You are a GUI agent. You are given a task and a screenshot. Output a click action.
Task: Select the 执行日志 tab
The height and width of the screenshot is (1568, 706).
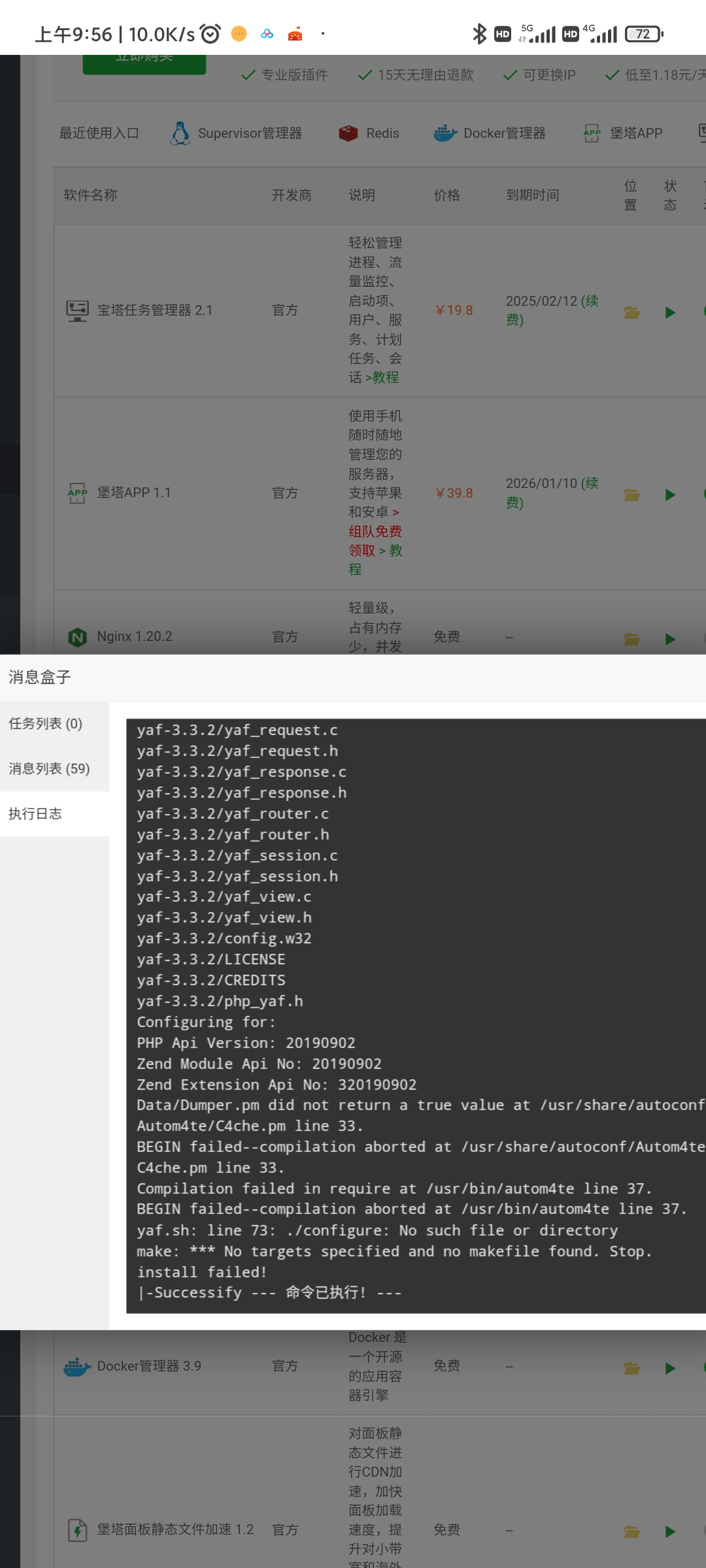point(54,814)
